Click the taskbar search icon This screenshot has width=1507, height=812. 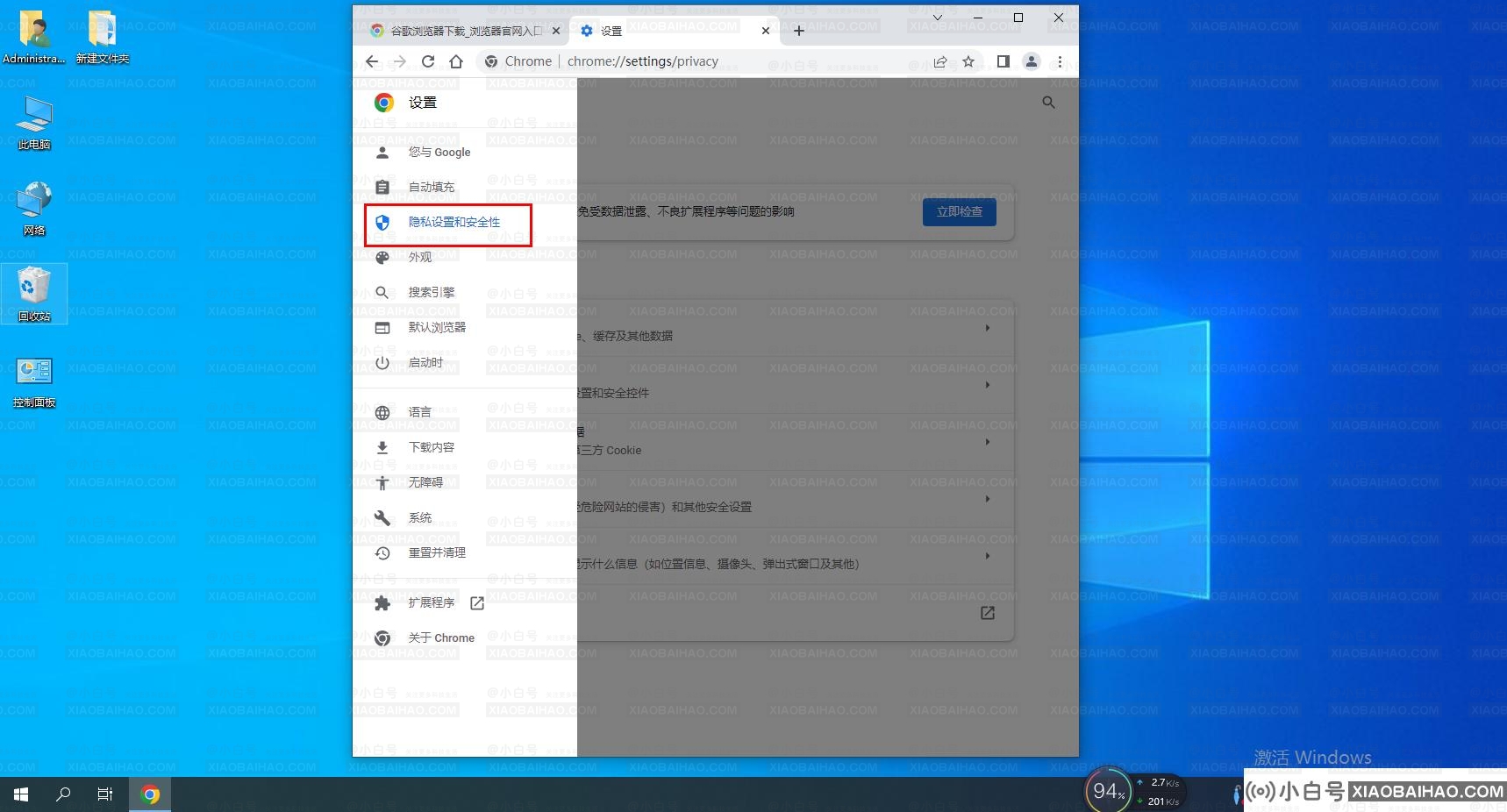[63, 794]
